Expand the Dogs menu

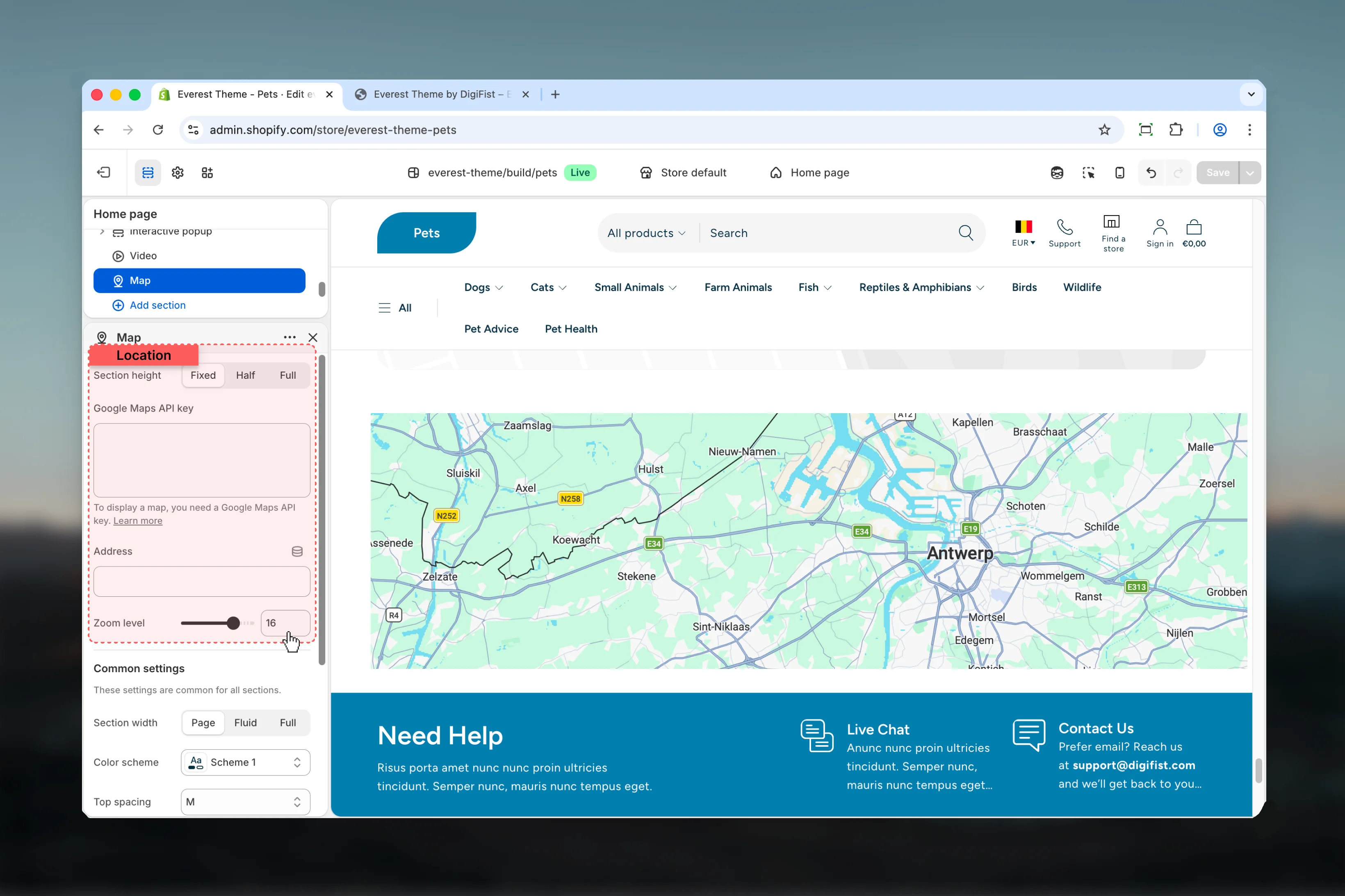click(483, 287)
